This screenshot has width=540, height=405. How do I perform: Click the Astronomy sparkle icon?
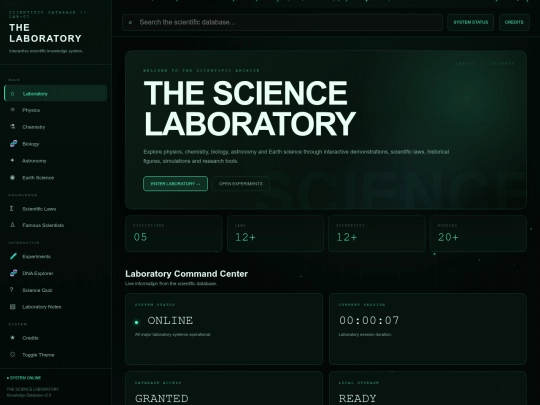tap(12, 160)
